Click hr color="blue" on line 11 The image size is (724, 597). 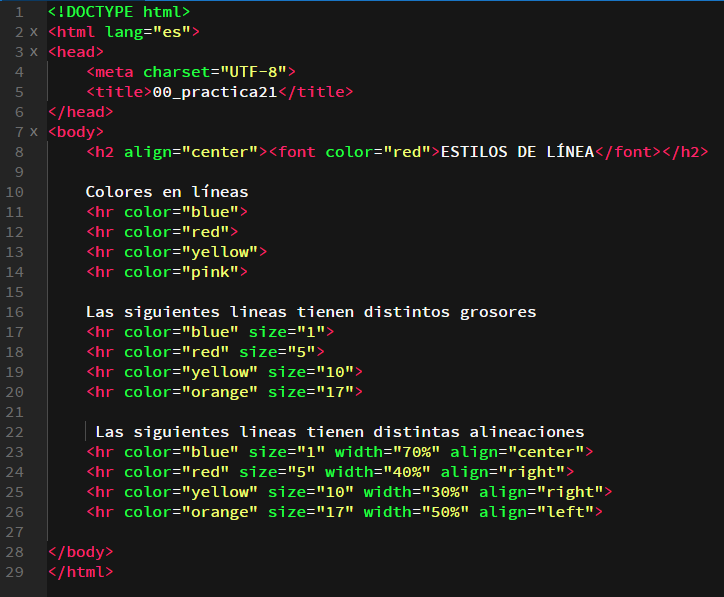(167, 212)
